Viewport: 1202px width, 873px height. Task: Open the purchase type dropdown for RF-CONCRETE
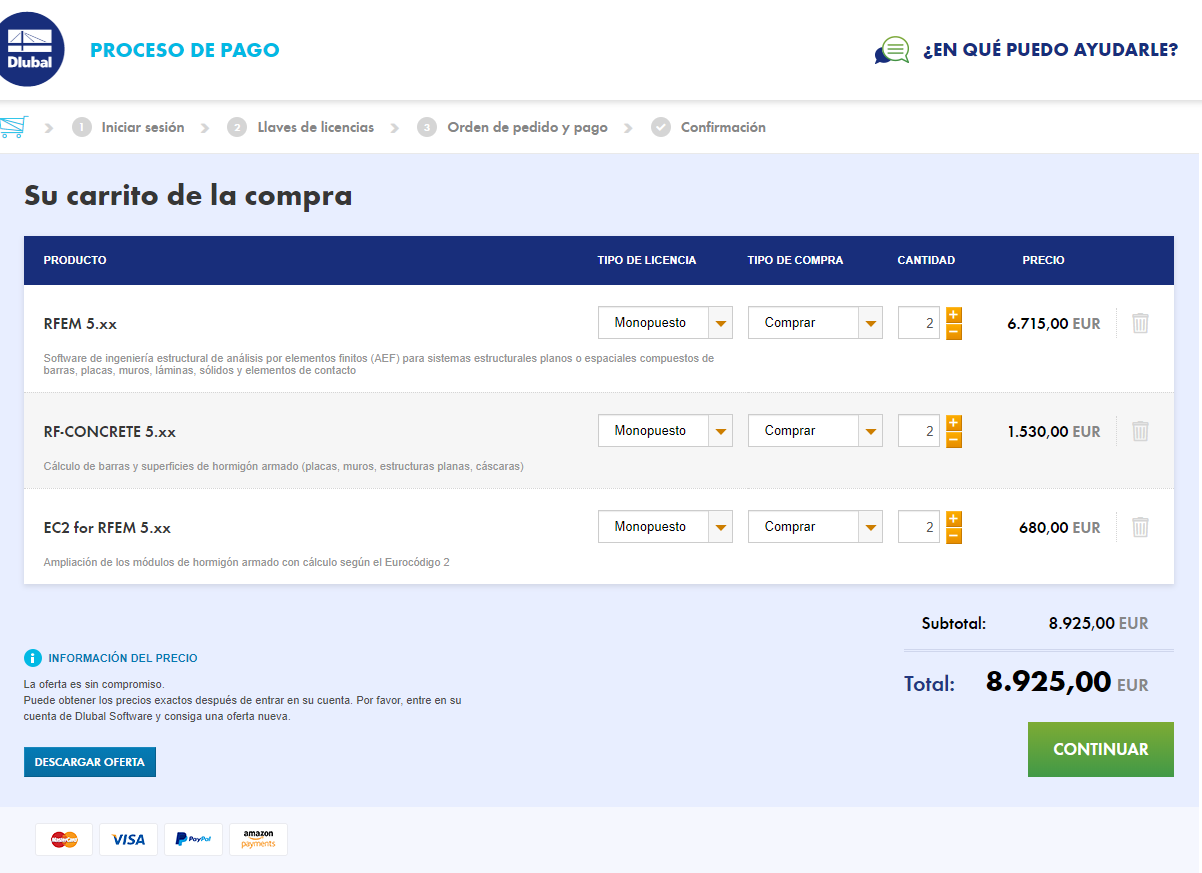815,430
